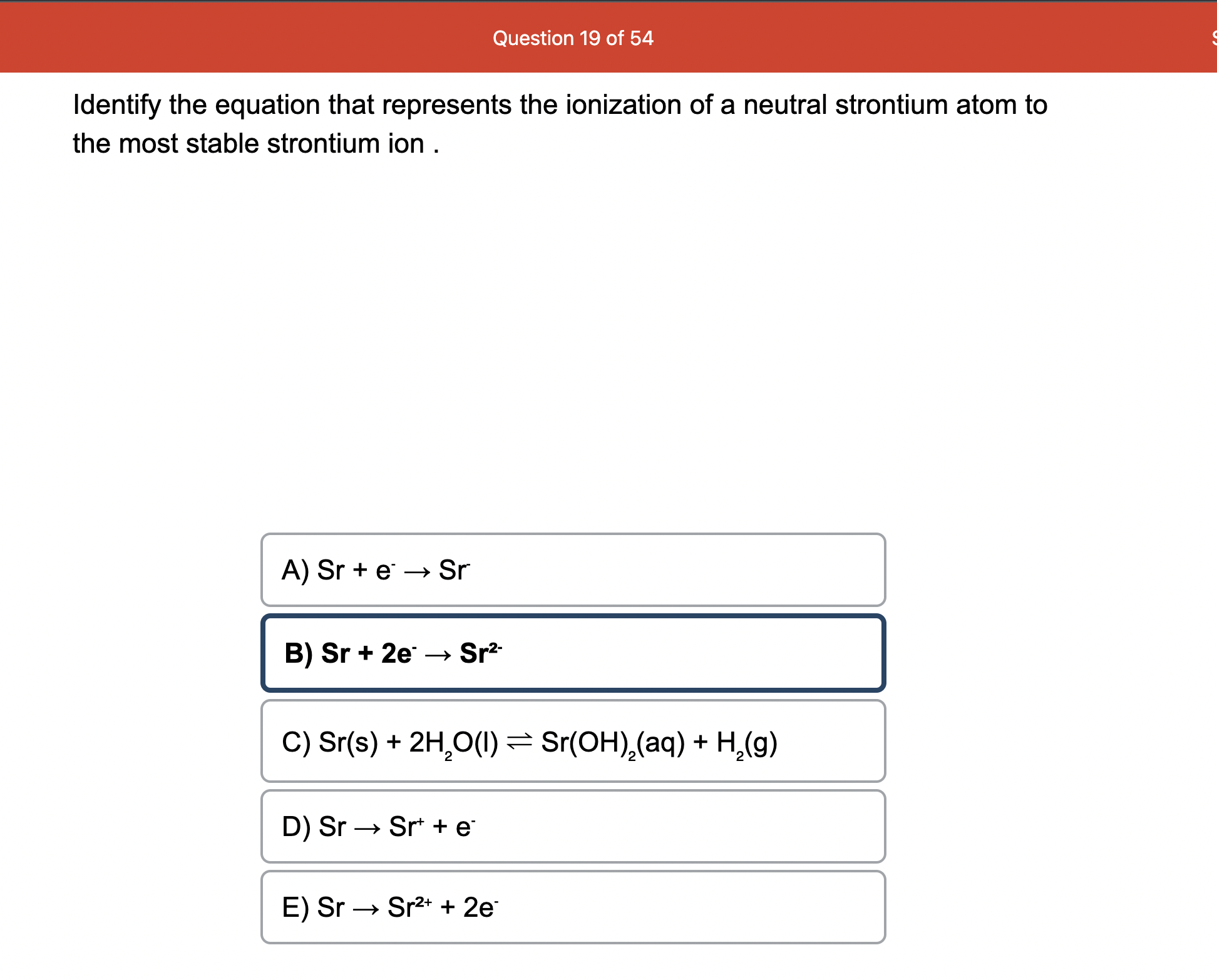Click the question text about strontium ionization
The height and width of the screenshot is (980, 1217).
tap(558, 123)
